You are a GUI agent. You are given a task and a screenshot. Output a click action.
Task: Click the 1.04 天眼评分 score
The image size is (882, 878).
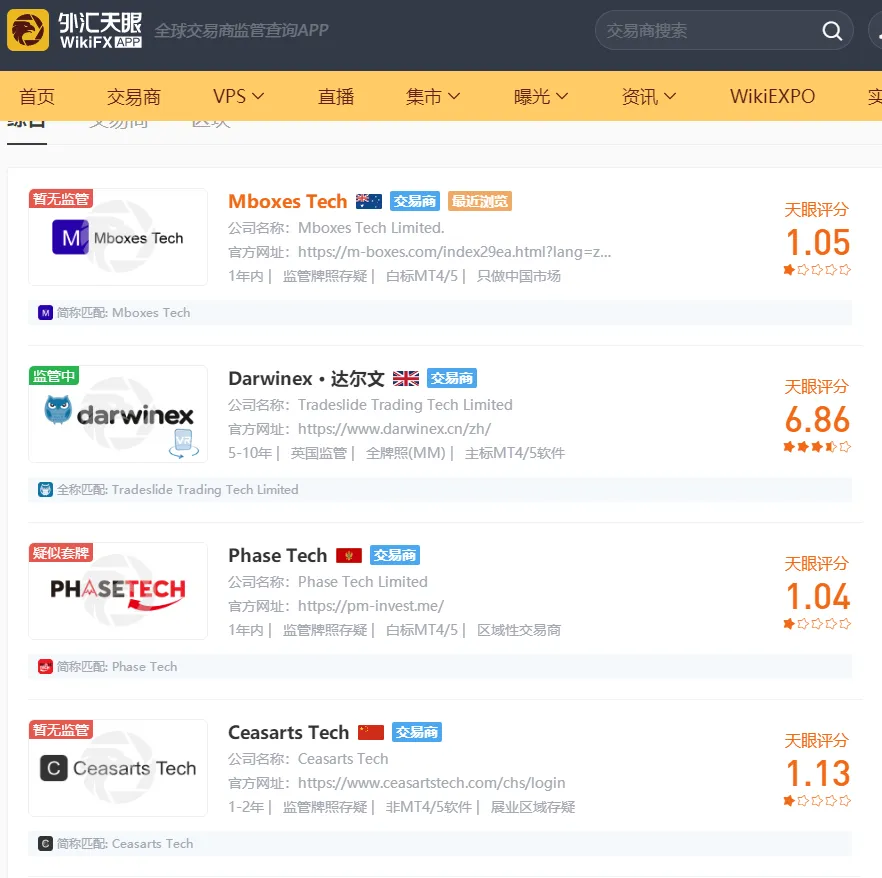[818, 597]
